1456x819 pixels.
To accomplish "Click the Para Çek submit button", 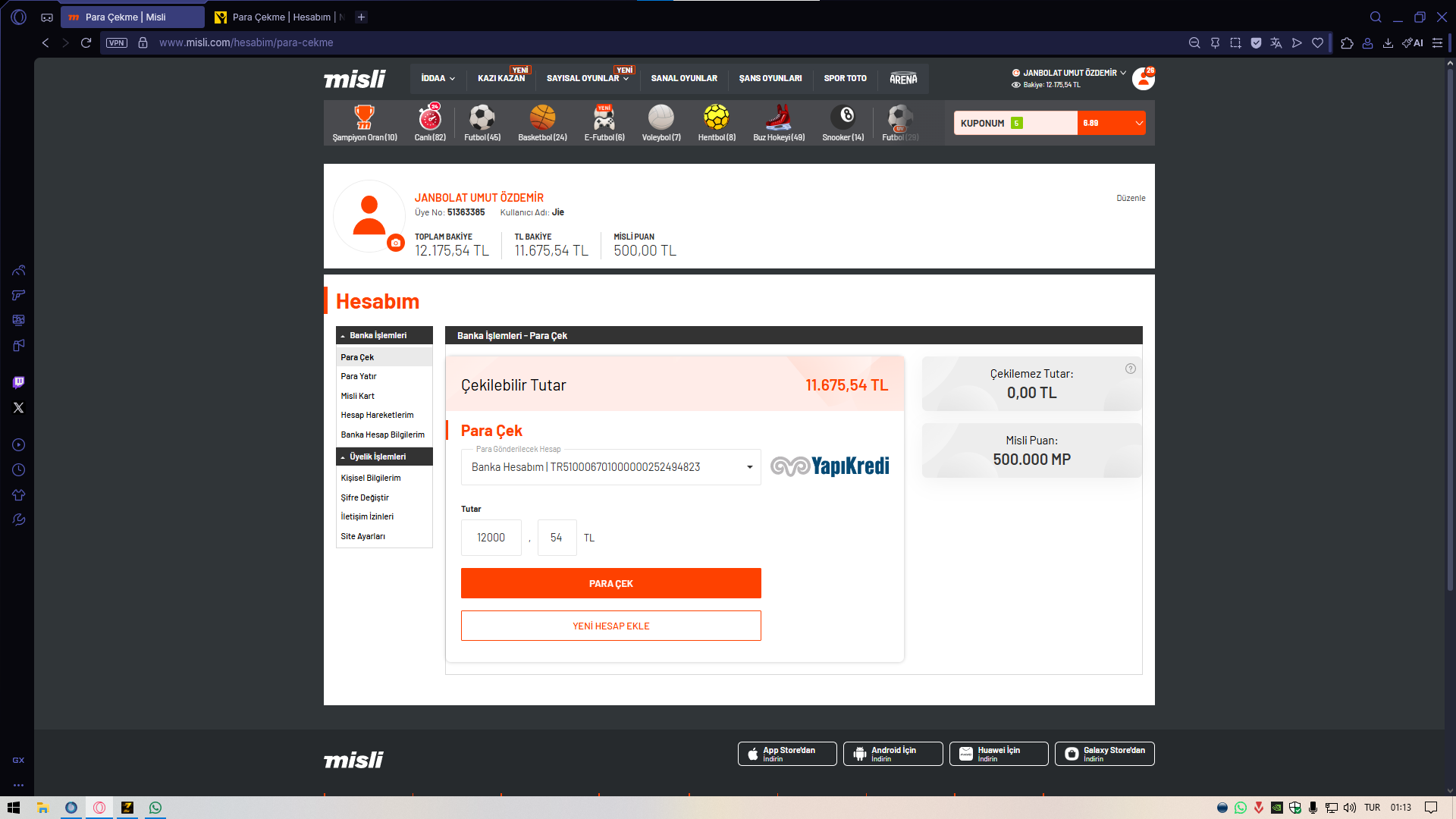I will [610, 583].
